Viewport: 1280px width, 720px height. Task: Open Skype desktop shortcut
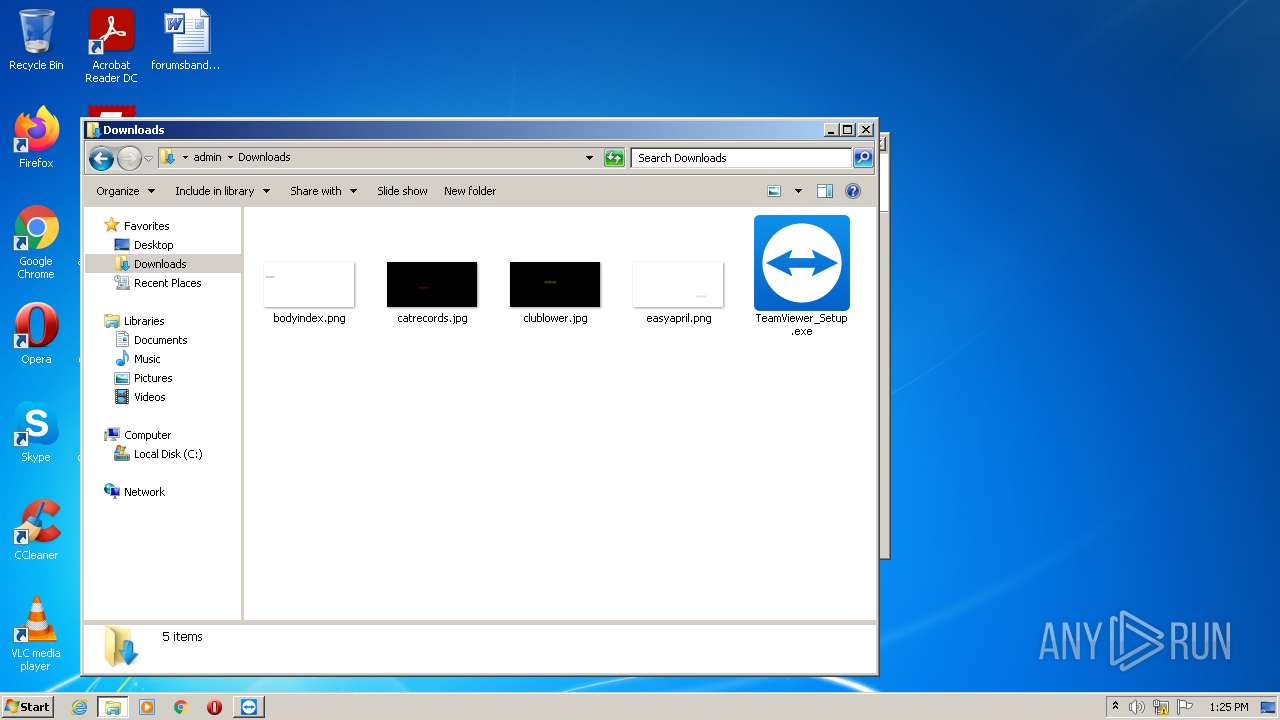point(36,431)
